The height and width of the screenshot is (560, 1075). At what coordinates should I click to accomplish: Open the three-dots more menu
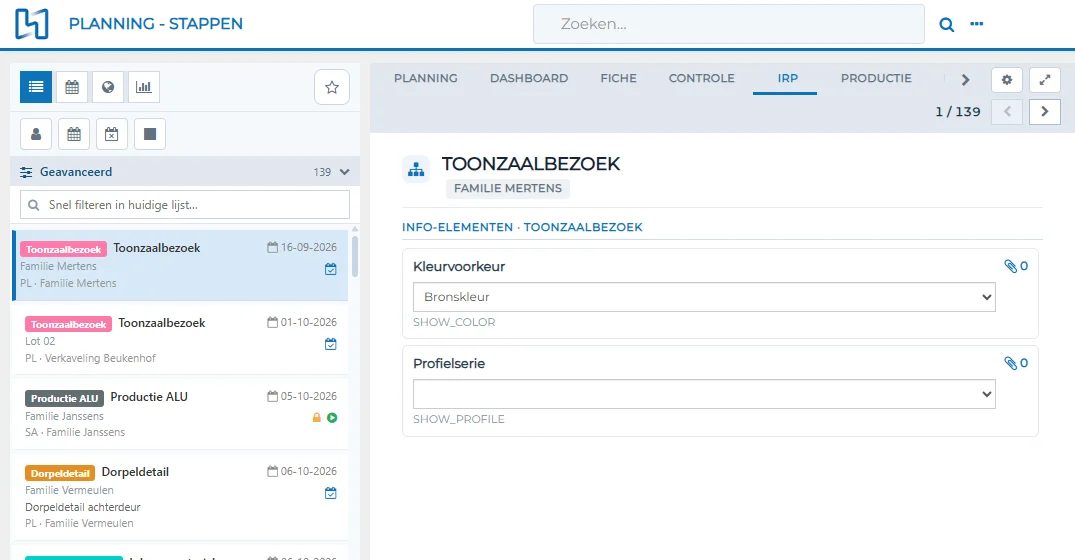pyautogui.click(x=976, y=24)
